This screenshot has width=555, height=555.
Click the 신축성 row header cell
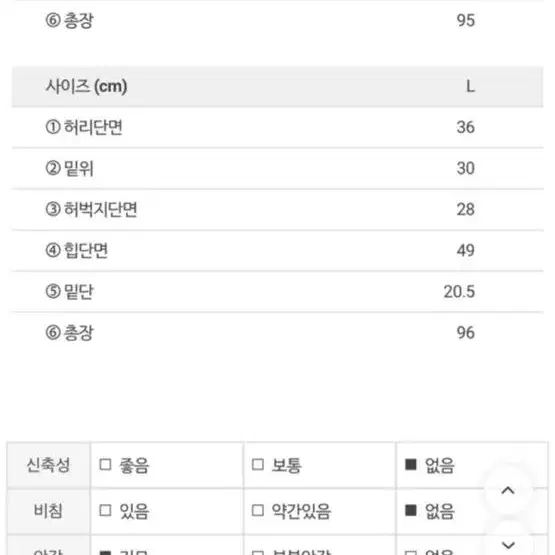[x=48, y=465]
